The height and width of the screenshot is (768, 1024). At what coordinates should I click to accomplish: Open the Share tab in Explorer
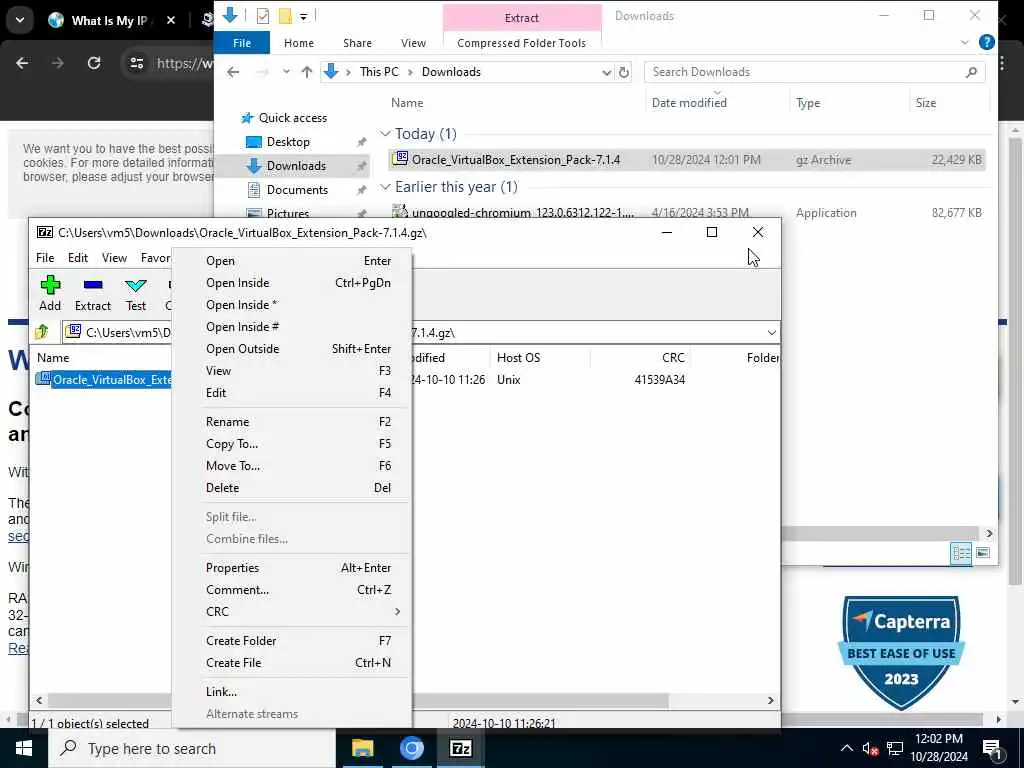click(357, 43)
